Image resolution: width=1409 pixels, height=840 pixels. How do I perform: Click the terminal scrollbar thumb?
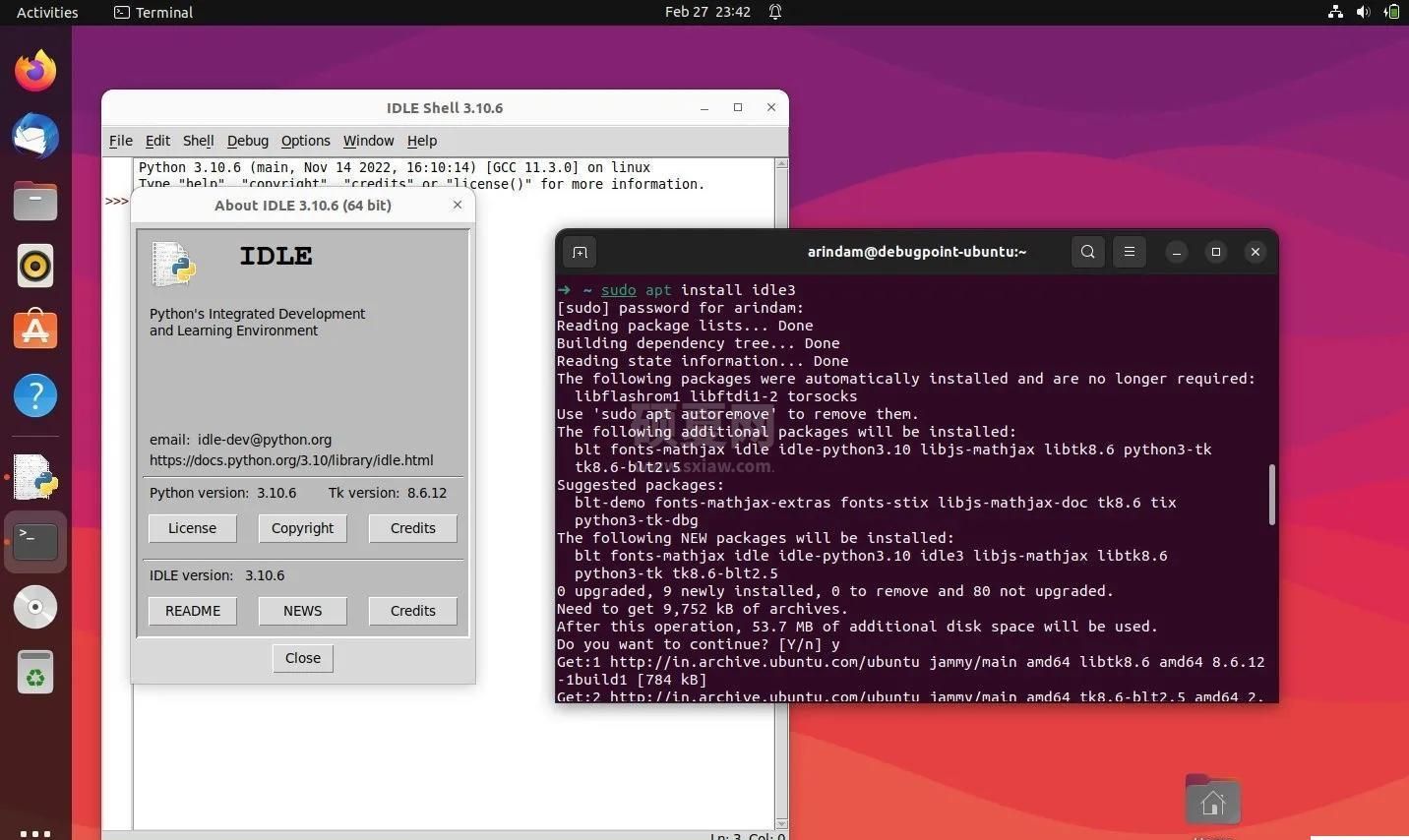1271,495
